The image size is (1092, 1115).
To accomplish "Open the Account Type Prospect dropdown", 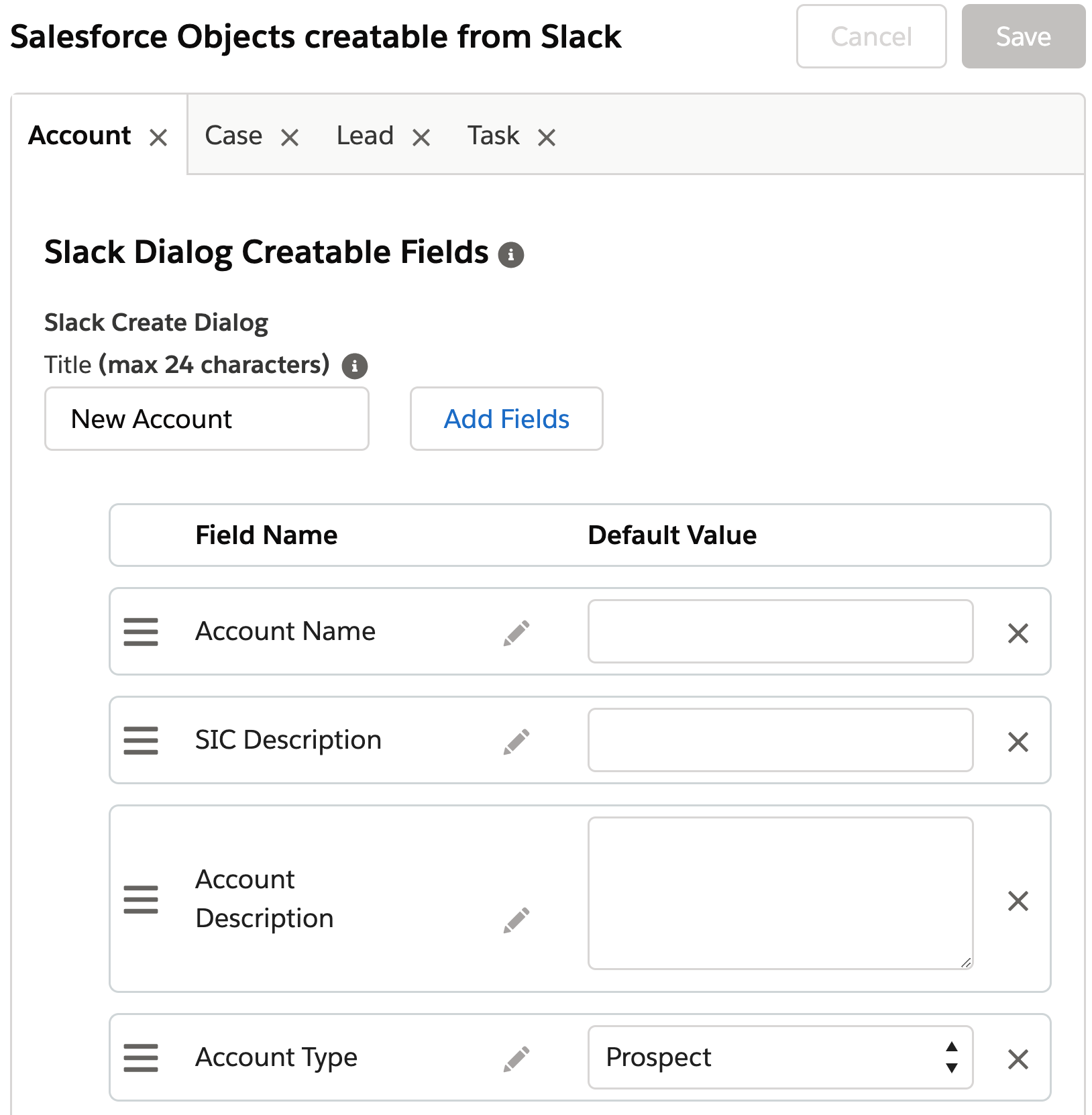I will click(780, 1057).
